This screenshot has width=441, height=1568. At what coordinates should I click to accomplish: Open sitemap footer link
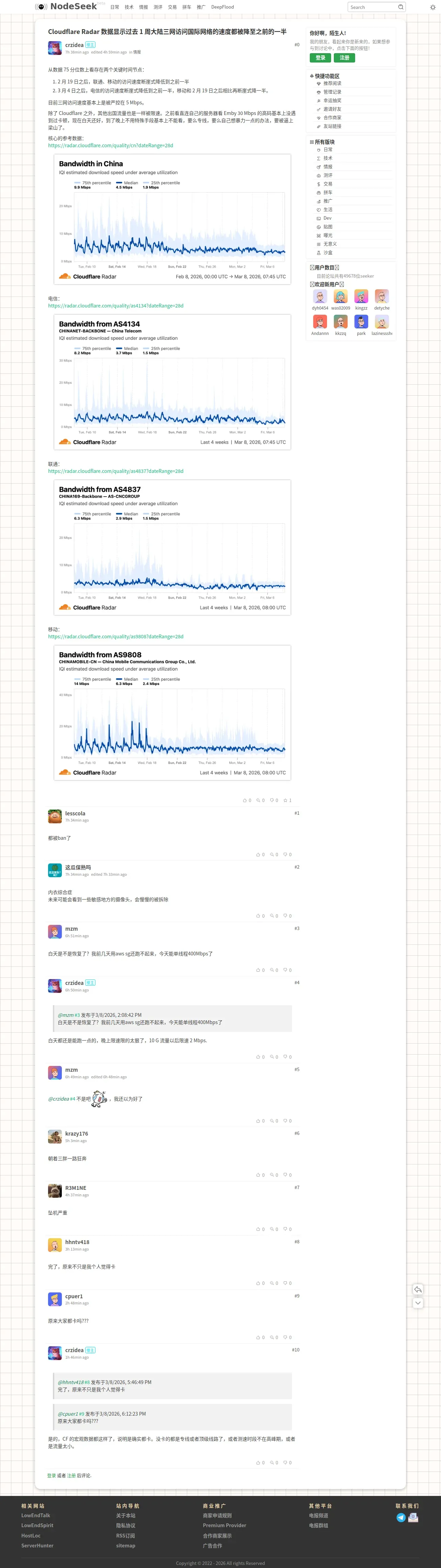click(x=125, y=1545)
